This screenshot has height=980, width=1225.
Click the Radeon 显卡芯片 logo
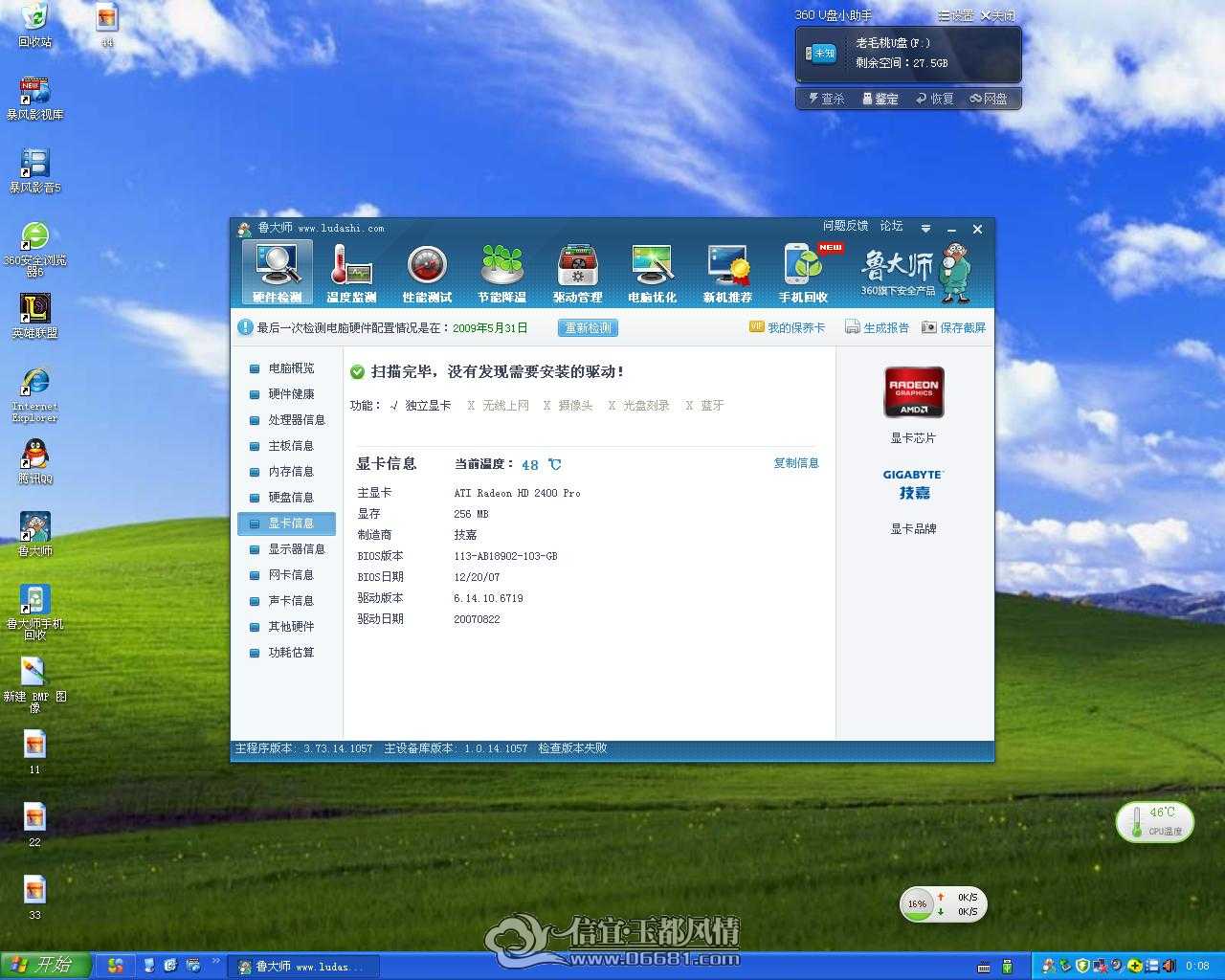914,392
